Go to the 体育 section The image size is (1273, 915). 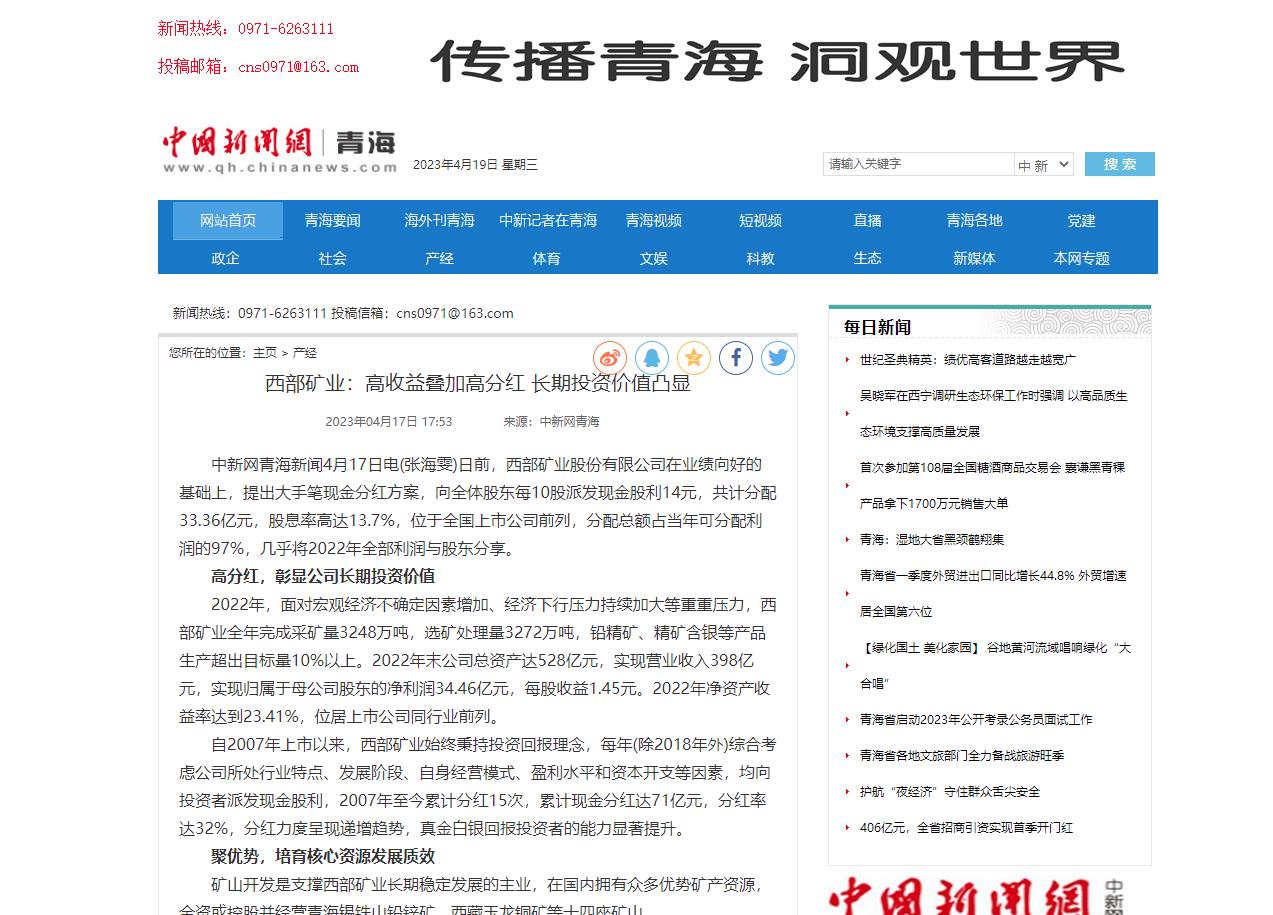547,258
